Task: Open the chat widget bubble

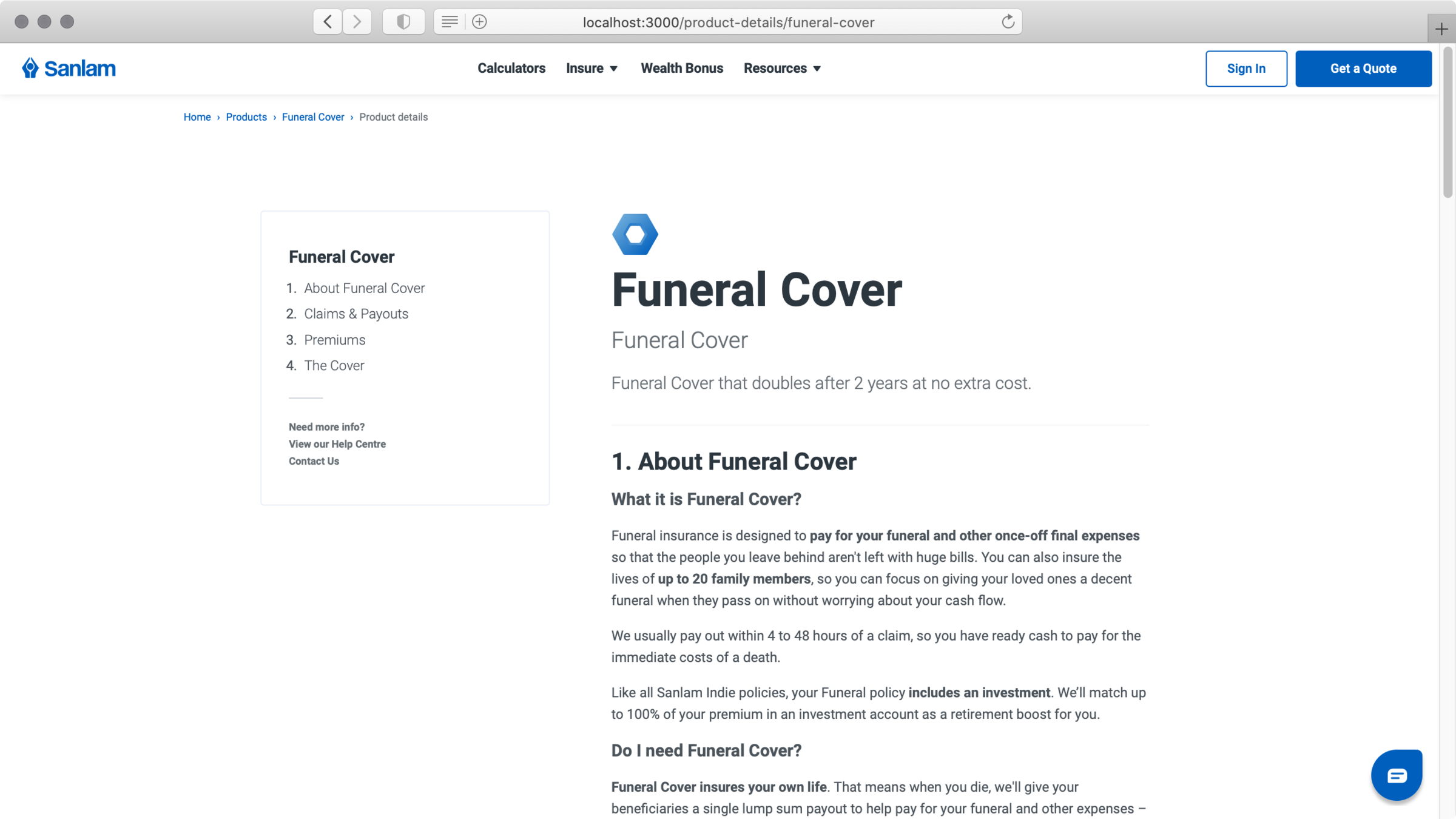Action: pyautogui.click(x=1396, y=775)
